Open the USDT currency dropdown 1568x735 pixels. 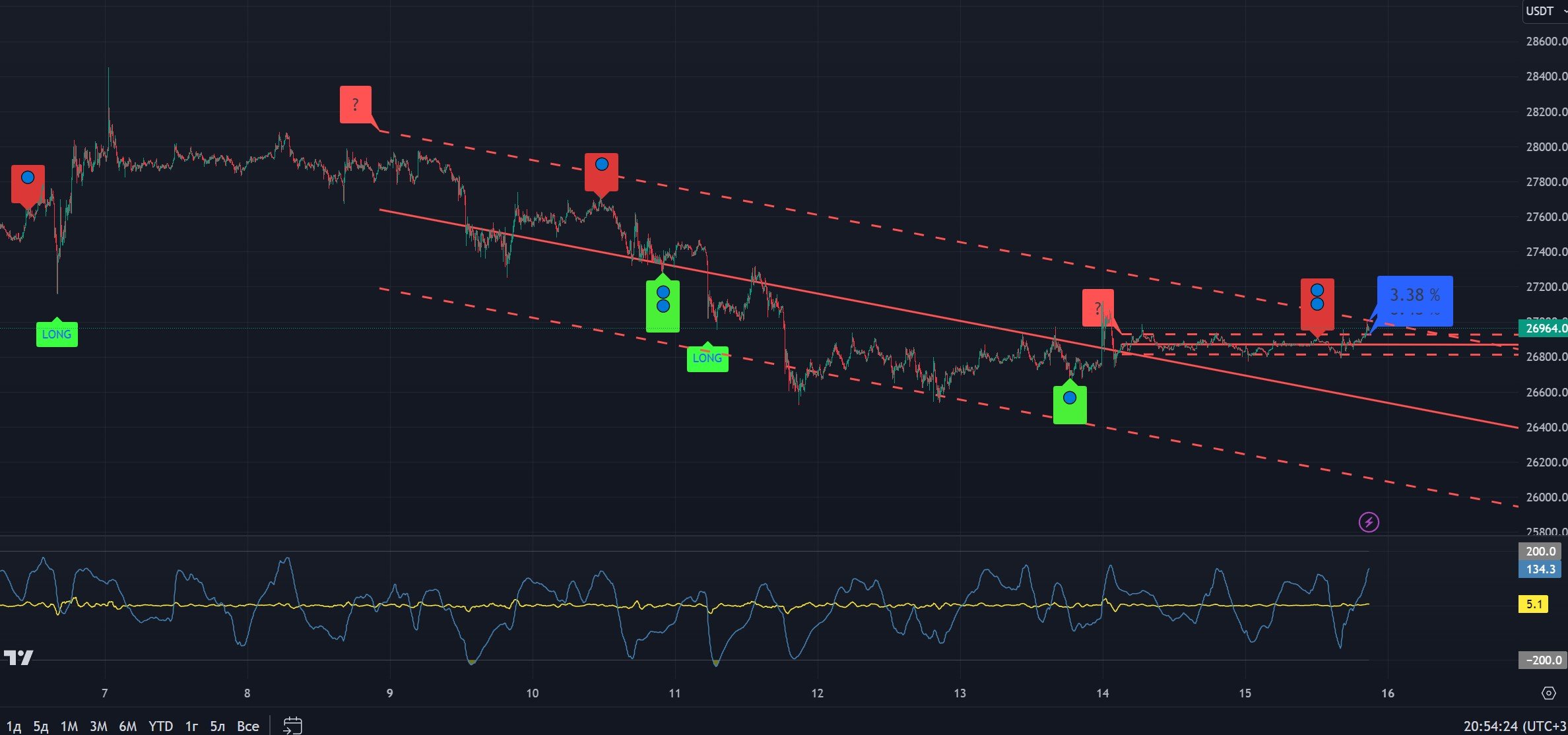coord(1545,11)
